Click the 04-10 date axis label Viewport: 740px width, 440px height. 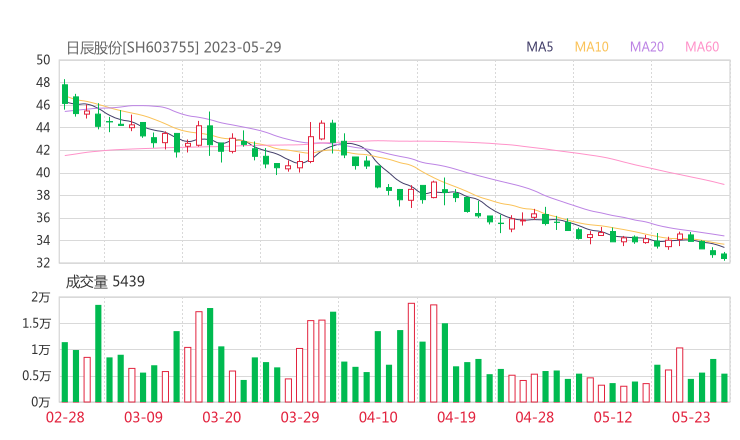coord(378,417)
